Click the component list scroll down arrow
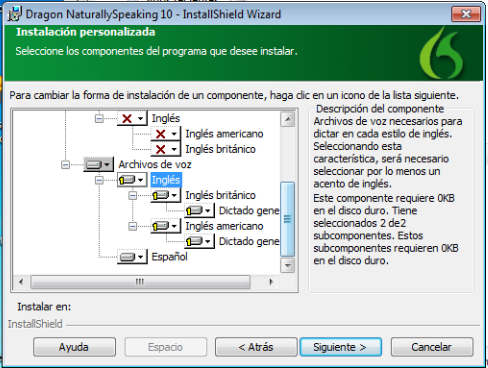The image size is (488, 368). 288,266
